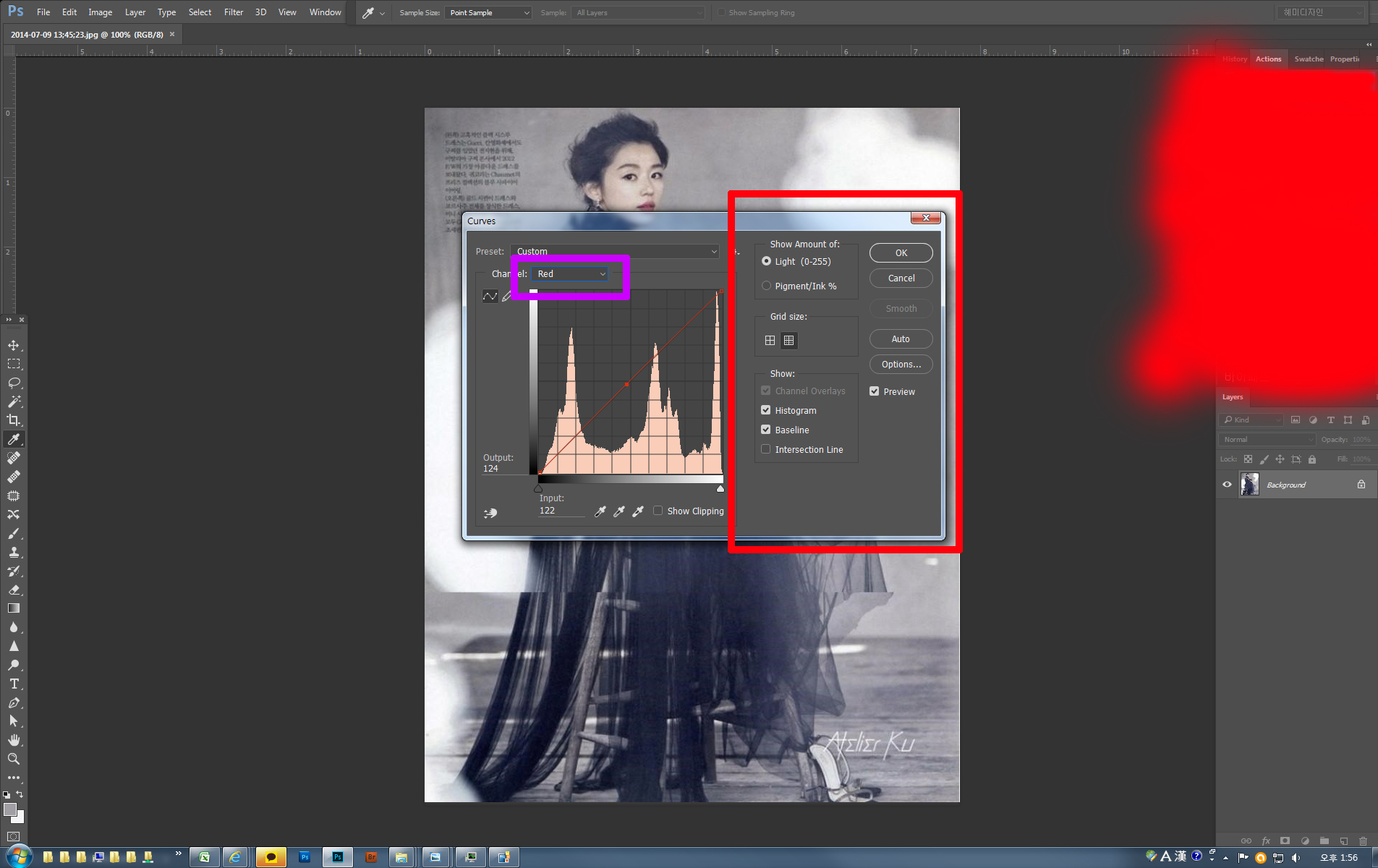Select the Rectangular Marquee tool
Screen dimensions: 1378x868
coord(14,364)
